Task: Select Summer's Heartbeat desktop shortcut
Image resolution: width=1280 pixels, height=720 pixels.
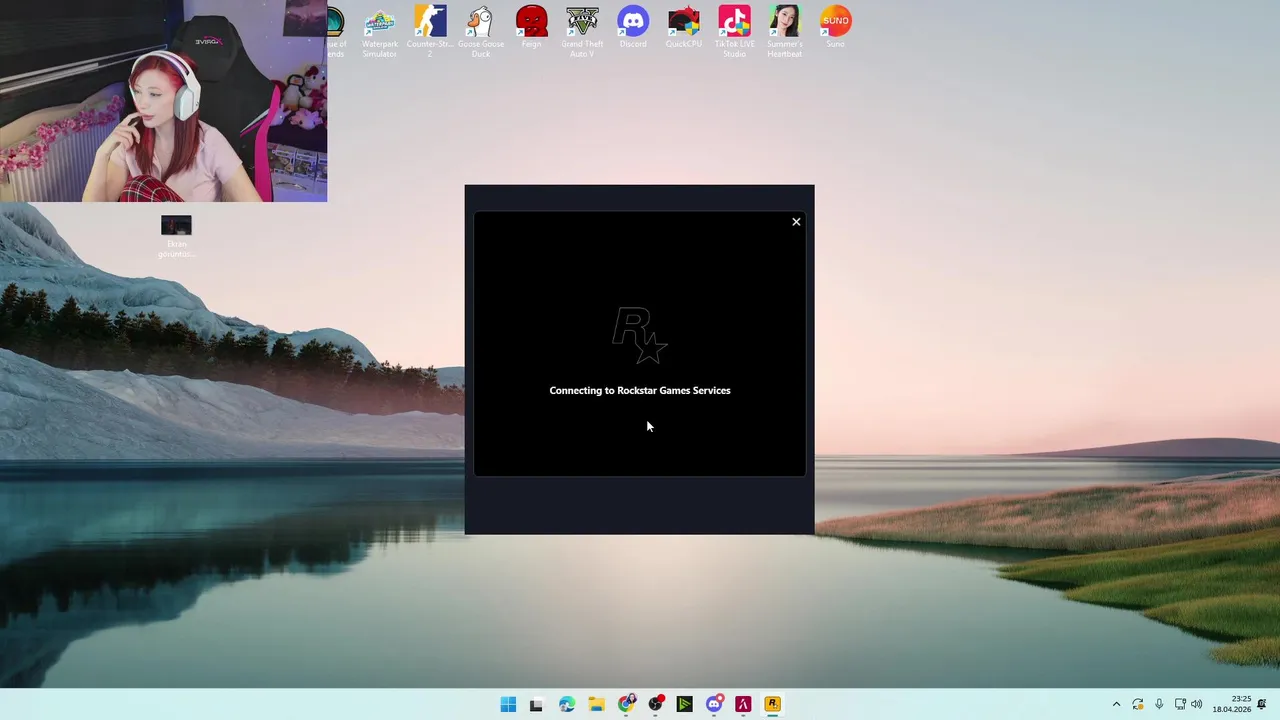Action: click(x=785, y=32)
